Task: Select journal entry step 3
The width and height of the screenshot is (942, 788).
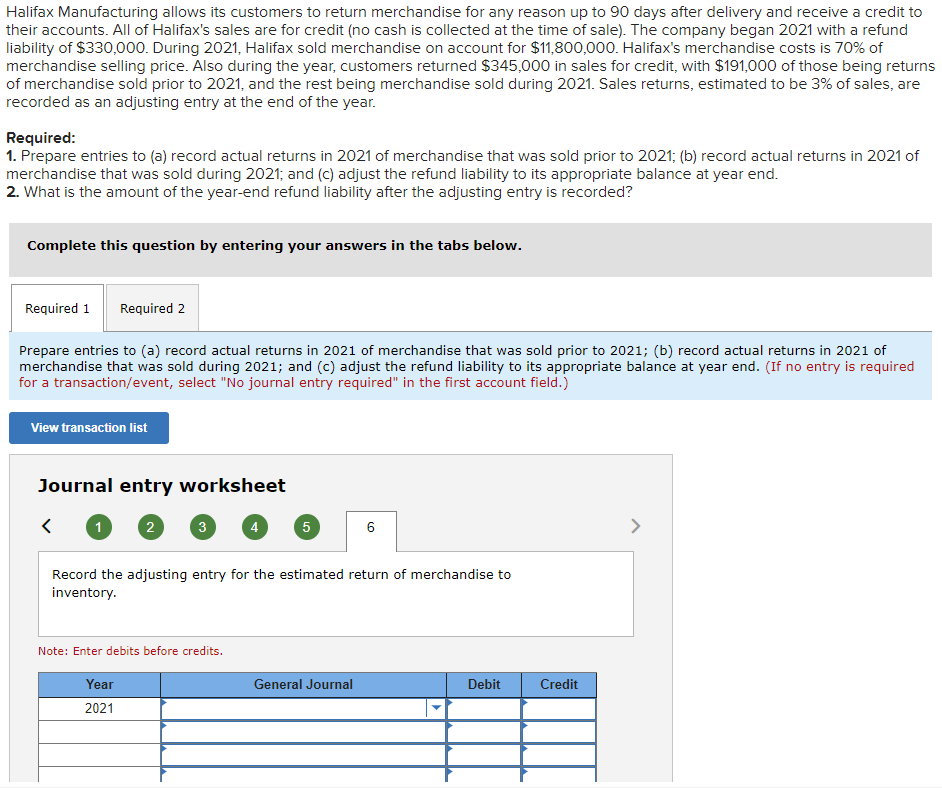Action: (202, 527)
